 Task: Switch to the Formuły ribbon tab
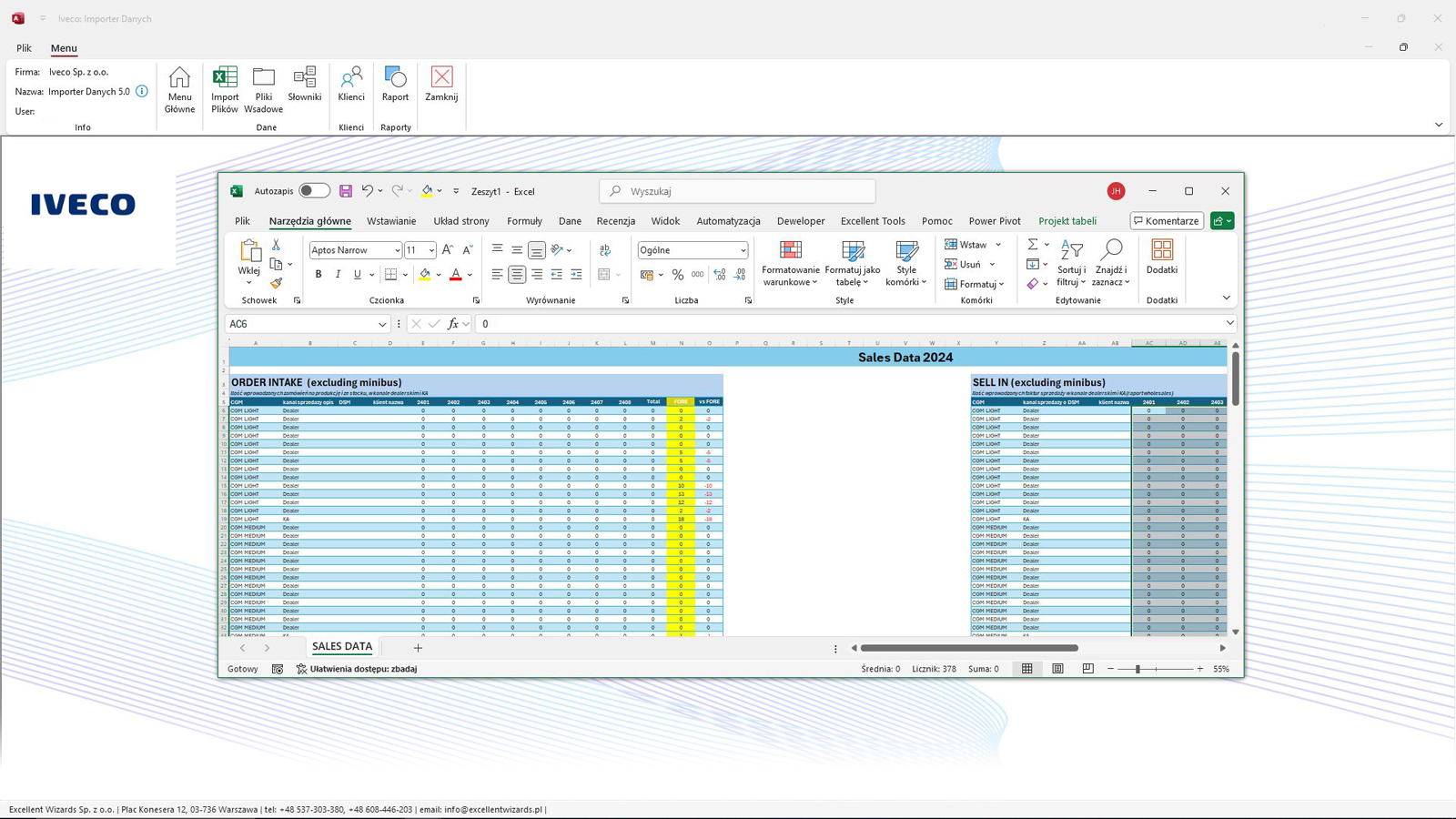coord(524,221)
